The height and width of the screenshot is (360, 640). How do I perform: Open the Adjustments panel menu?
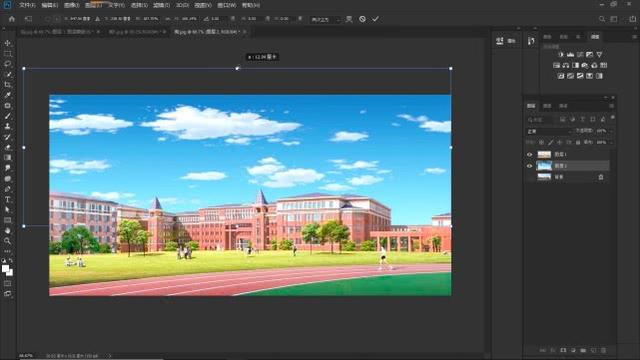(635, 37)
